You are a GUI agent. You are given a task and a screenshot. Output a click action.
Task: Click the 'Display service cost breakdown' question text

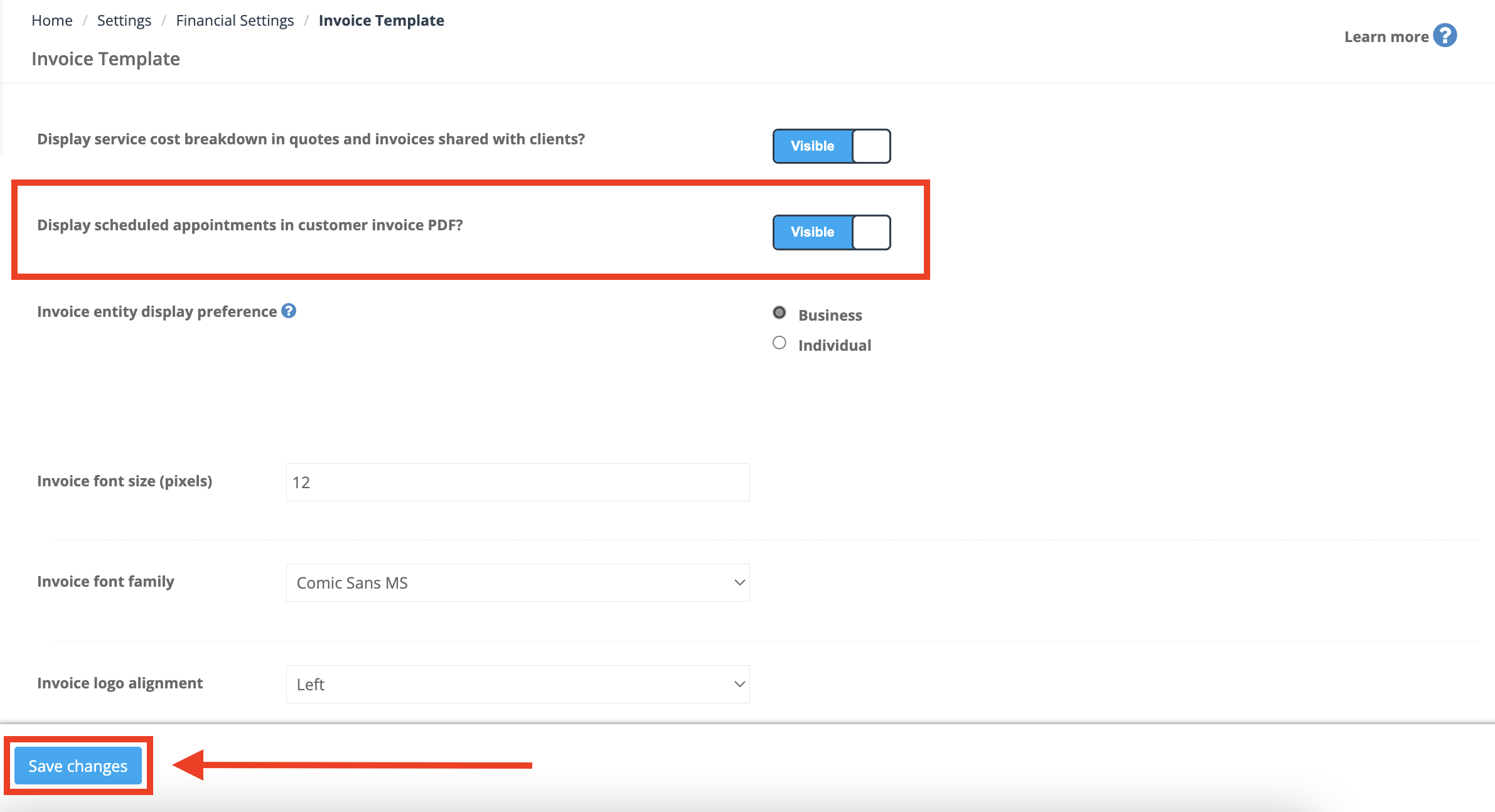click(311, 139)
